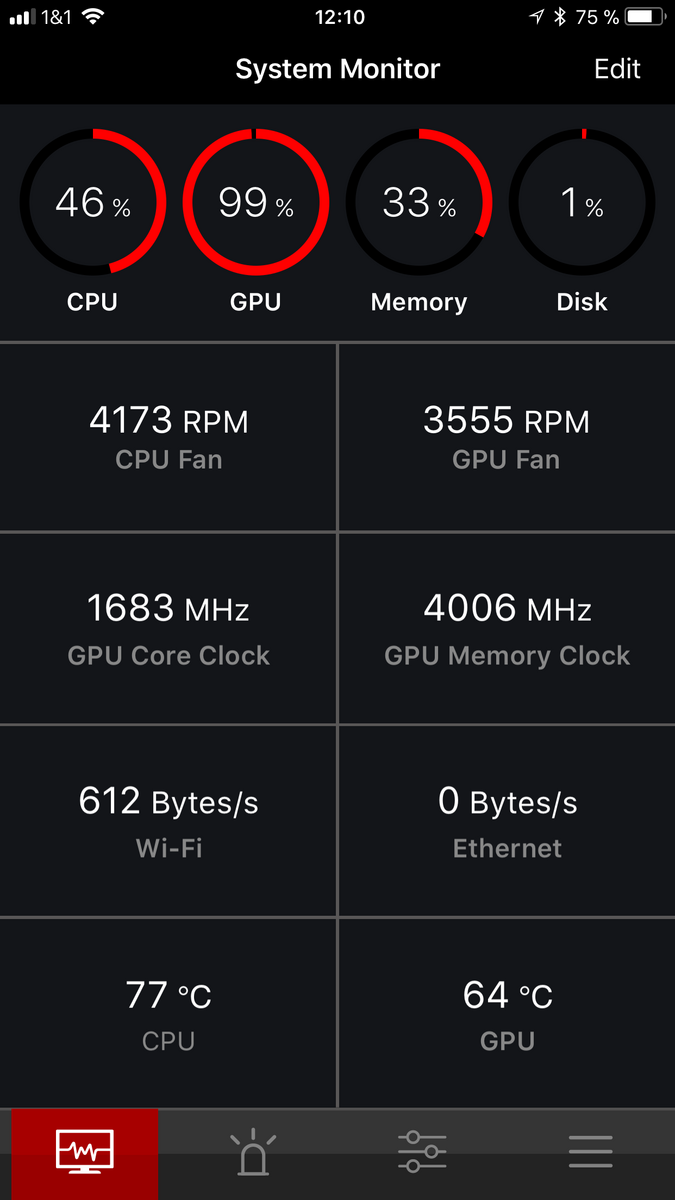The image size is (675, 1200).
Task: Select the CPU Fan RPM tile
Action: click(168, 437)
